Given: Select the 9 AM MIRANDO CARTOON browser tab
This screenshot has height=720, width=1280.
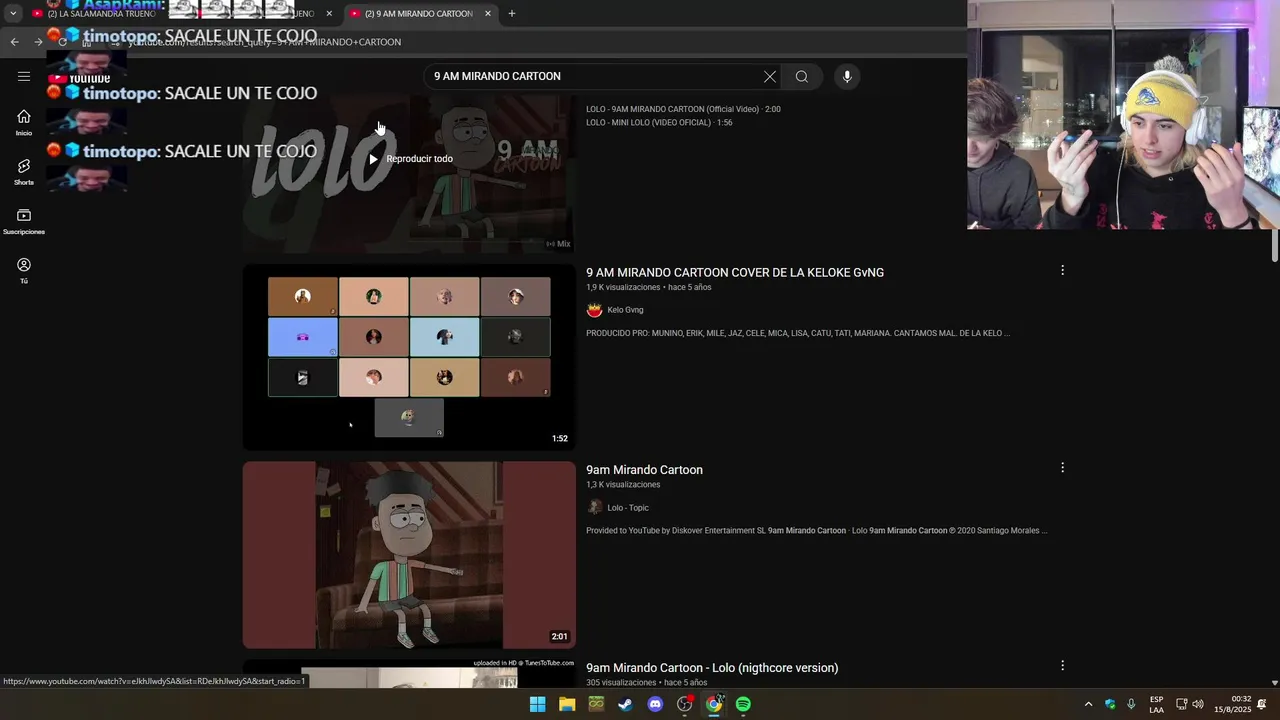Looking at the screenshot, I should coord(418,14).
